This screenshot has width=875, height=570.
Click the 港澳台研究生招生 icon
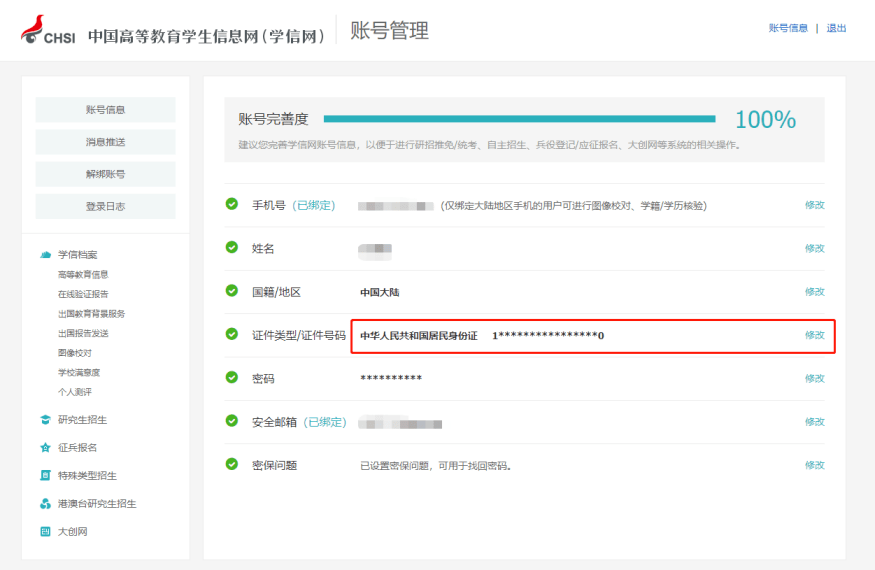pos(45,504)
